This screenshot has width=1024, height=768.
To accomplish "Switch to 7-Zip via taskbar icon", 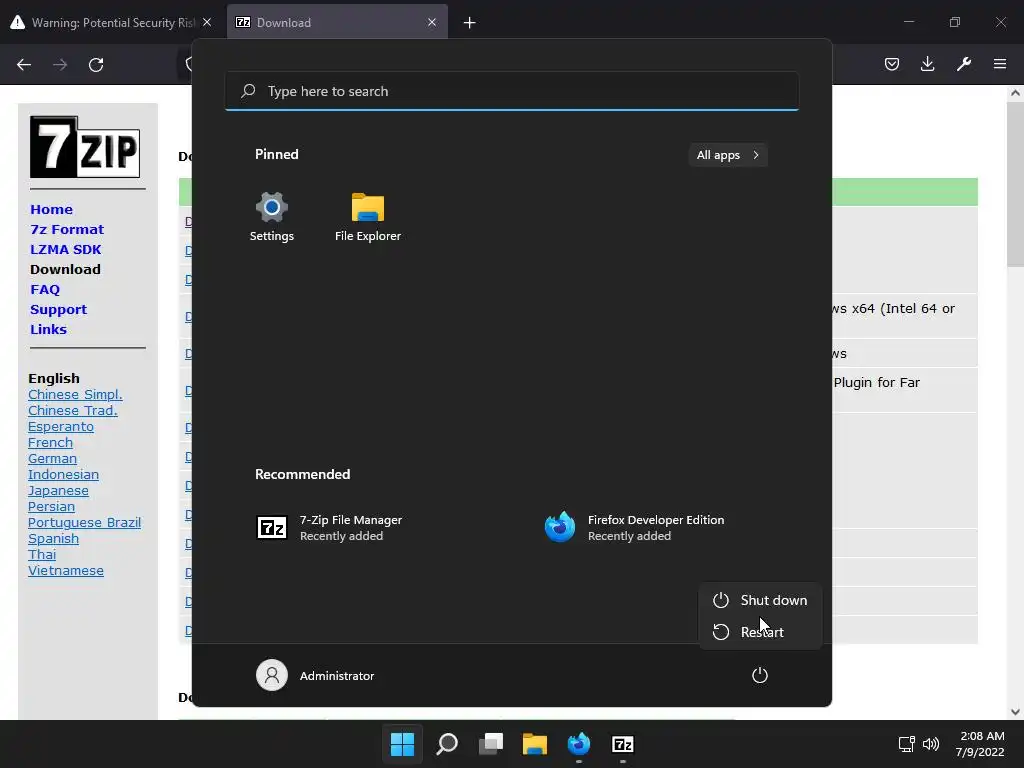I will click(622, 744).
